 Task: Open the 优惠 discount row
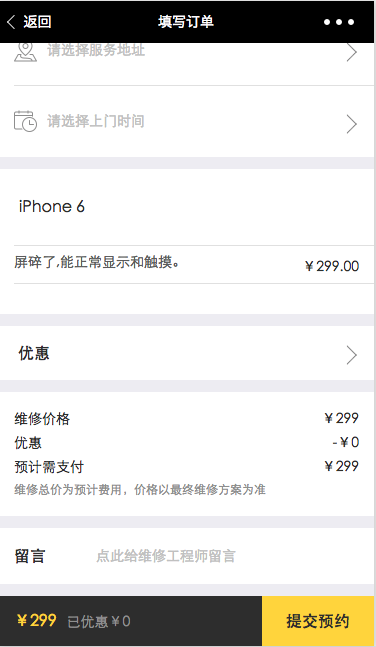click(187, 353)
